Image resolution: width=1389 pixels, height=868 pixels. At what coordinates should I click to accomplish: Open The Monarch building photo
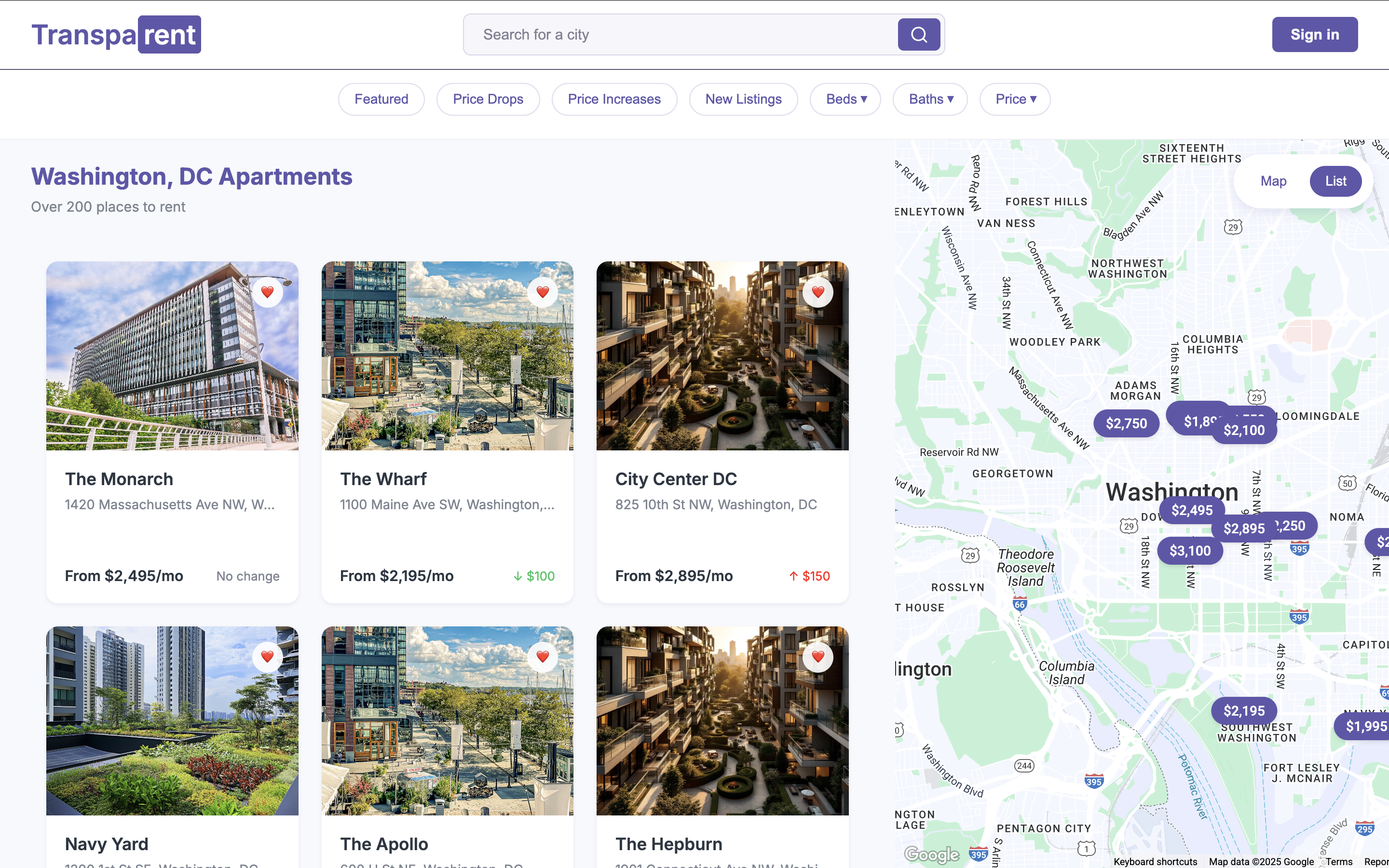(172, 356)
